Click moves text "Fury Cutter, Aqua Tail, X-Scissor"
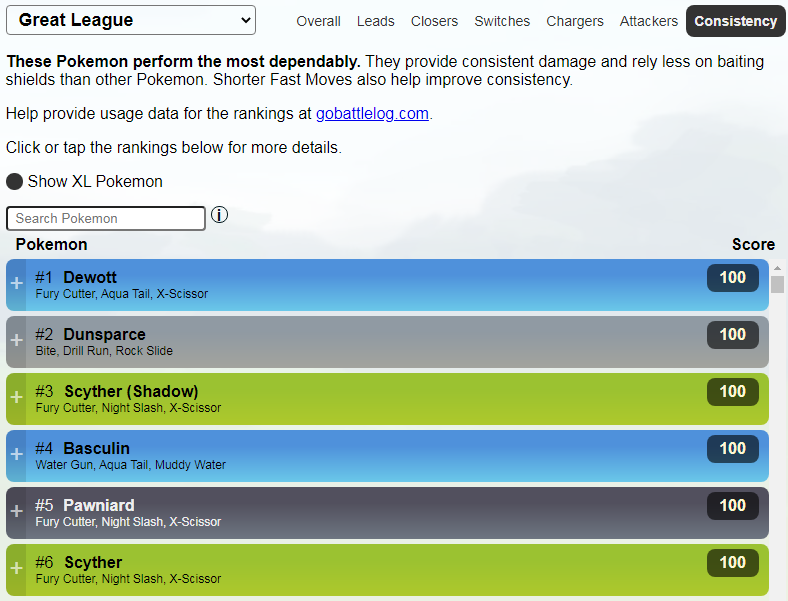788x601 pixels. click(x=122, y=294)
